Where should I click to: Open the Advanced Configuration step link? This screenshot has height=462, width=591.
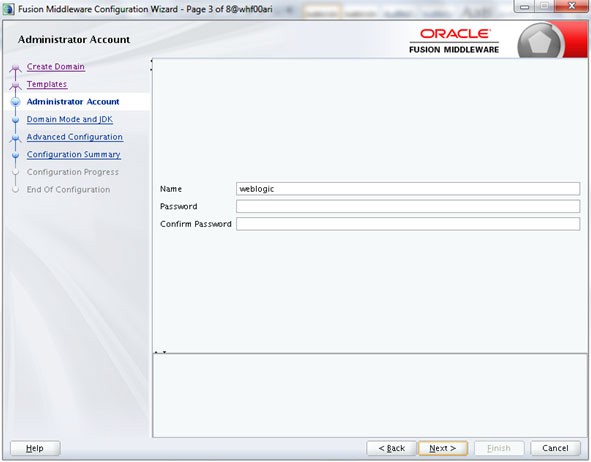pos(75,137)
